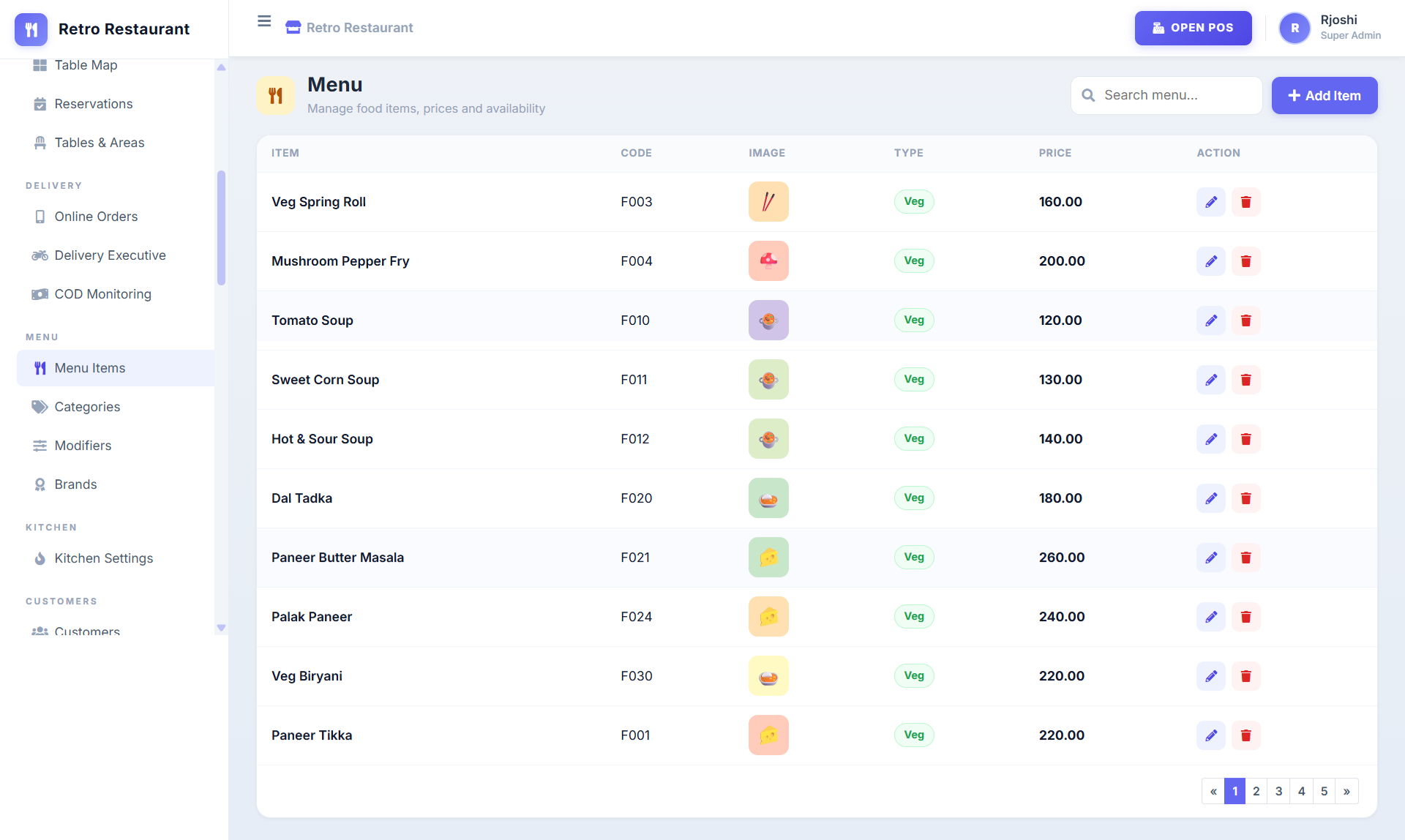Click the ITEM column header
The height and width of the screenshot is (840, 1405).
click(x=285, y=153)
